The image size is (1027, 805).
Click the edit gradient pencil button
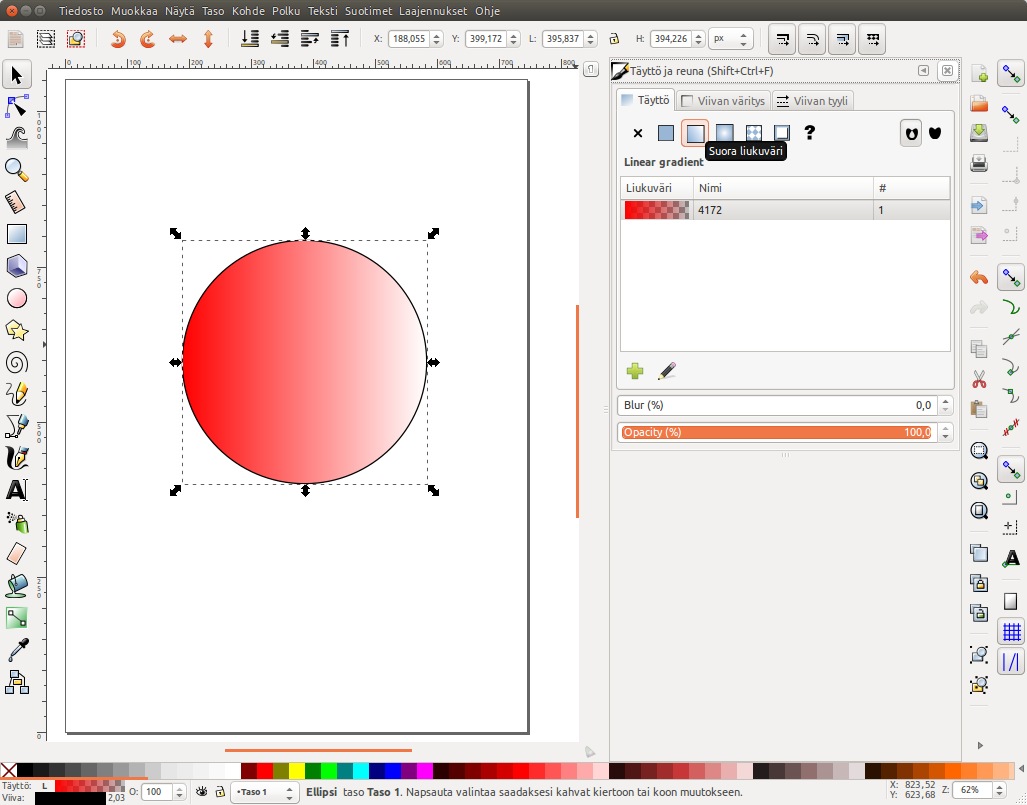click(x=667, y=371)
